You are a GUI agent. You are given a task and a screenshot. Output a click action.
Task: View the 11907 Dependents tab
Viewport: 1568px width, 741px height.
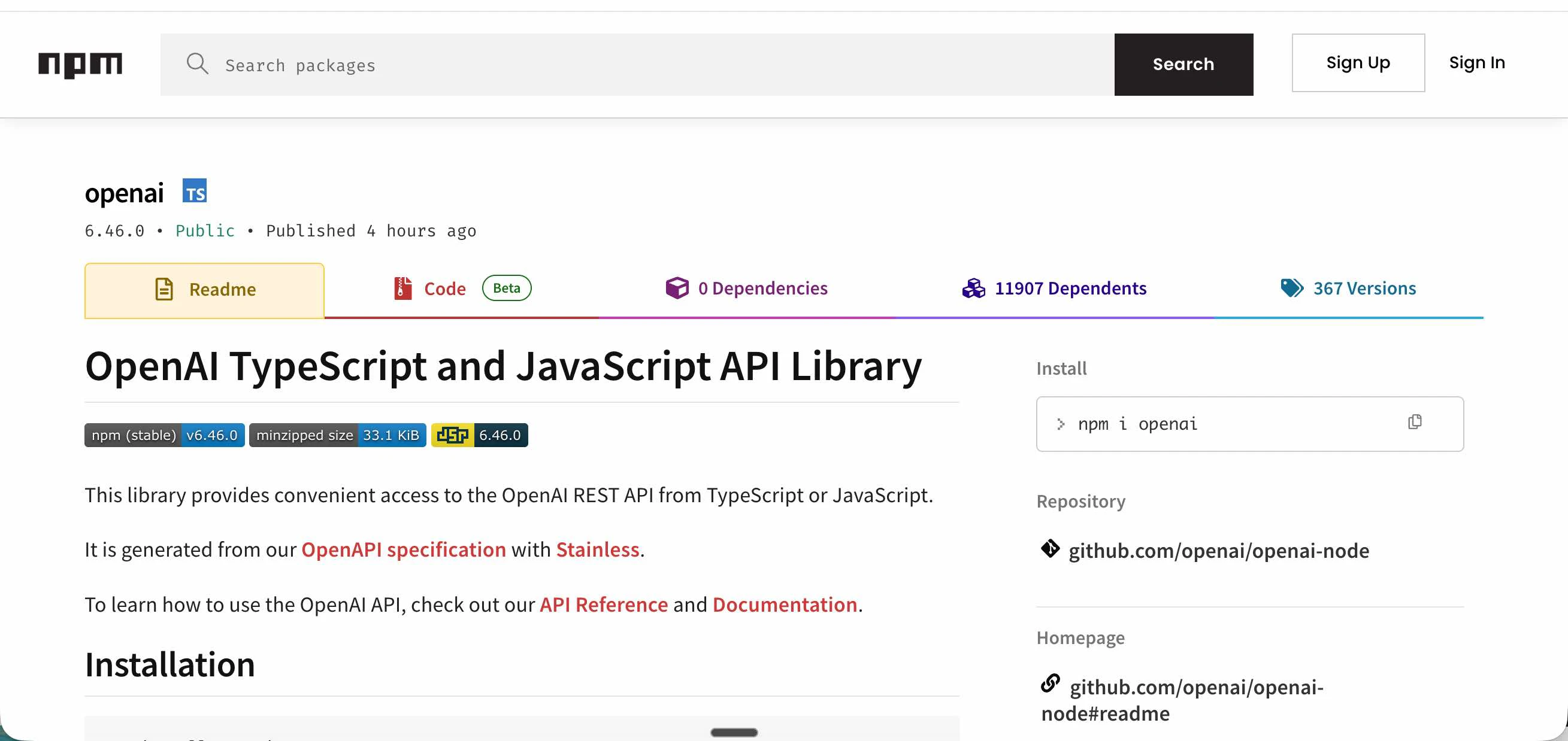click(x=1054, y=289)
